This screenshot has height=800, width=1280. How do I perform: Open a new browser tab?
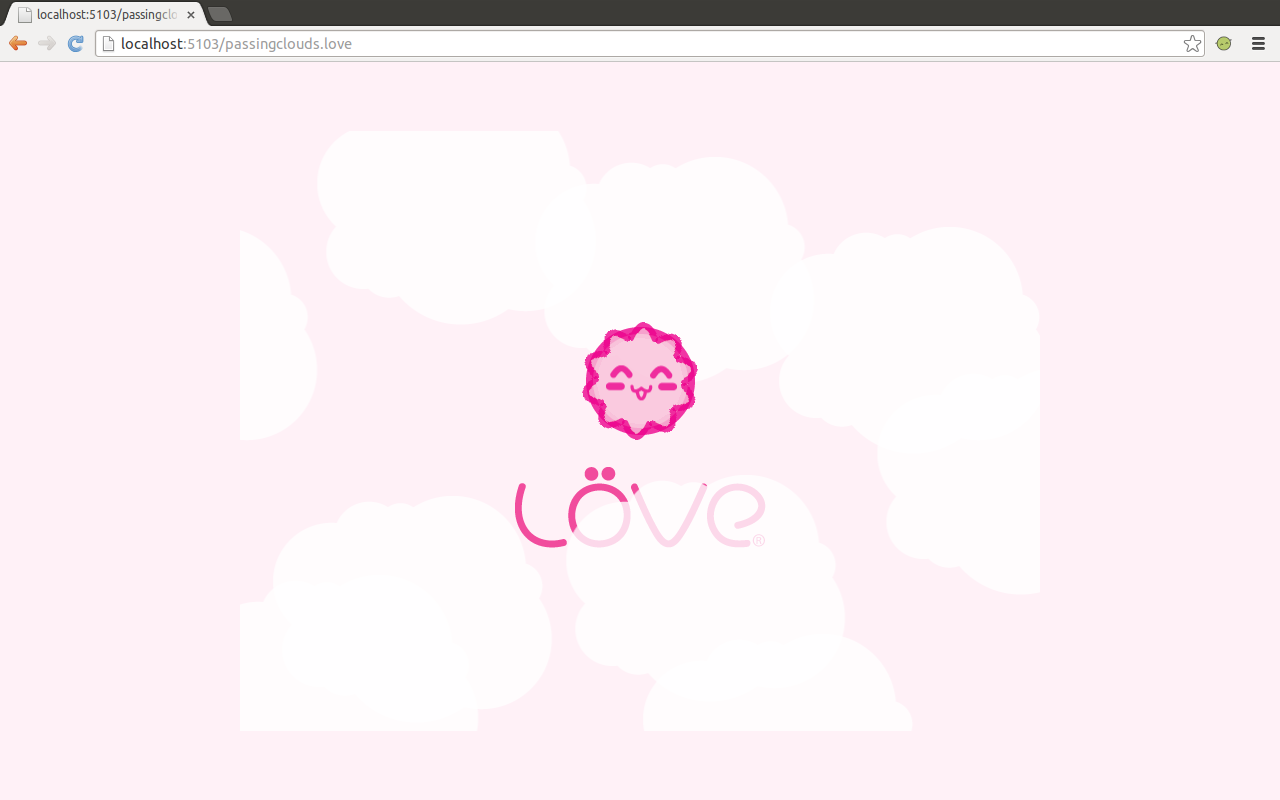coord(219,14)
